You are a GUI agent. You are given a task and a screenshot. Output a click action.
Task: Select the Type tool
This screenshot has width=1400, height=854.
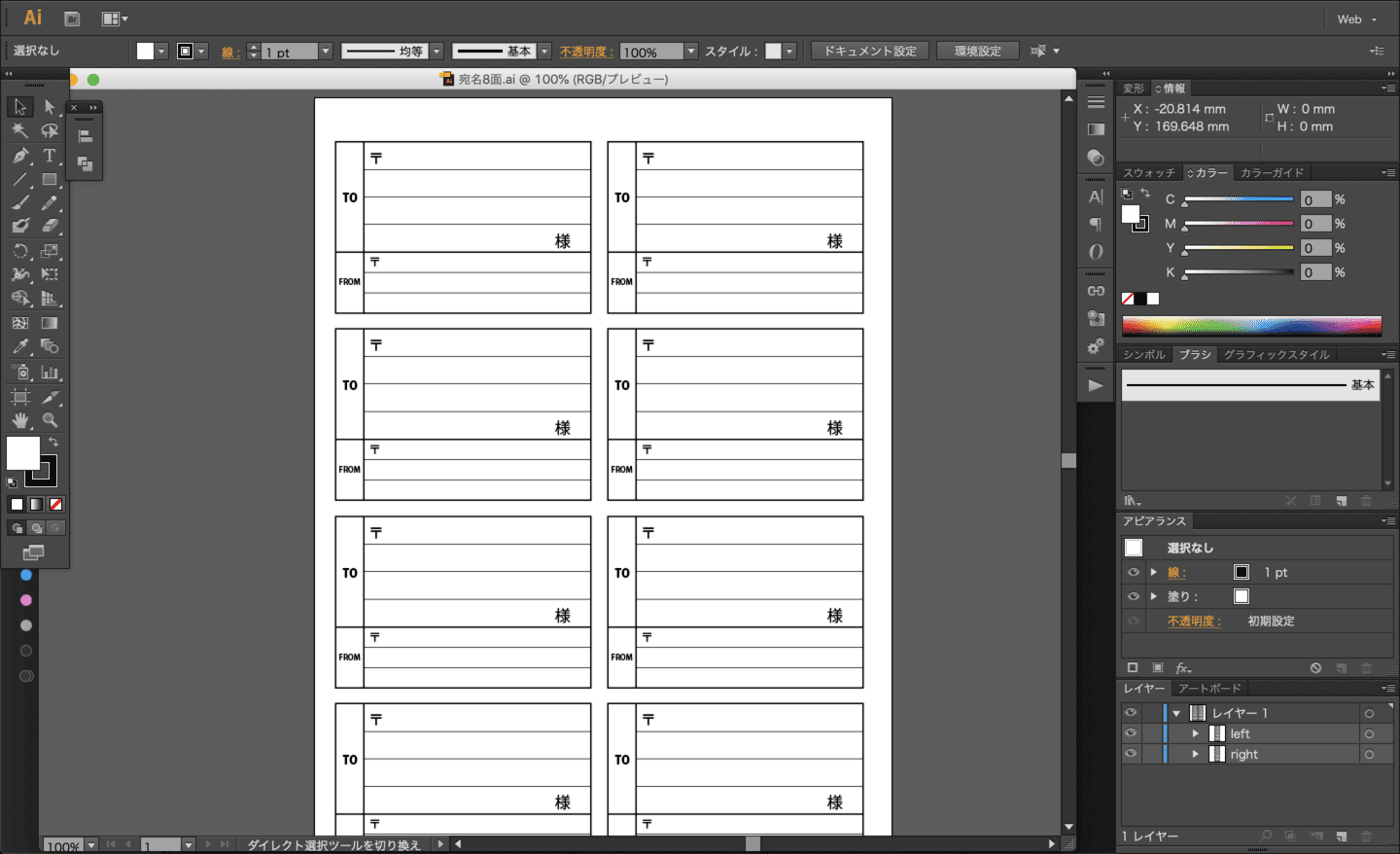[x=50, y=155]
